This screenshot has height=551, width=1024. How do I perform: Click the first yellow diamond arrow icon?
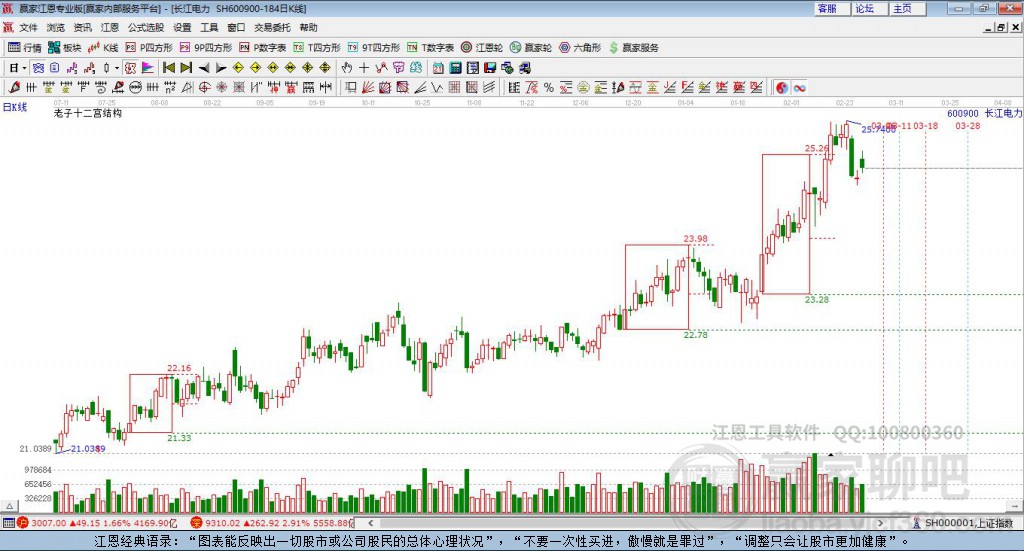click(238, 68)
